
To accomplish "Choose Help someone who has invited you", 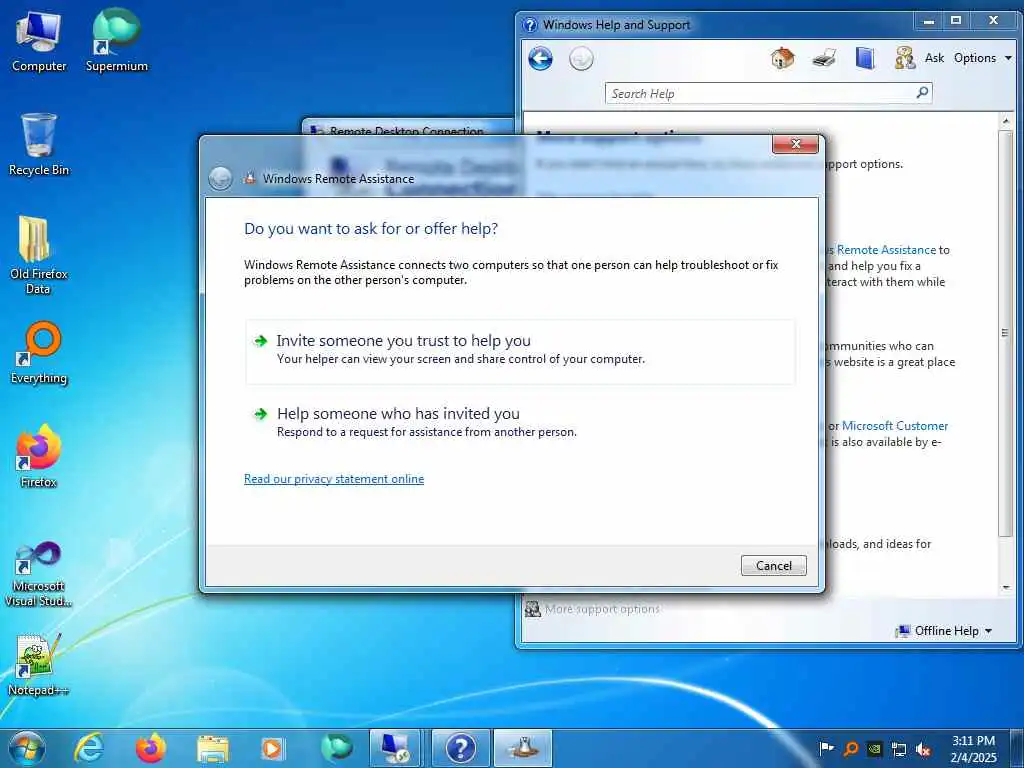I will tap(520, 423).
